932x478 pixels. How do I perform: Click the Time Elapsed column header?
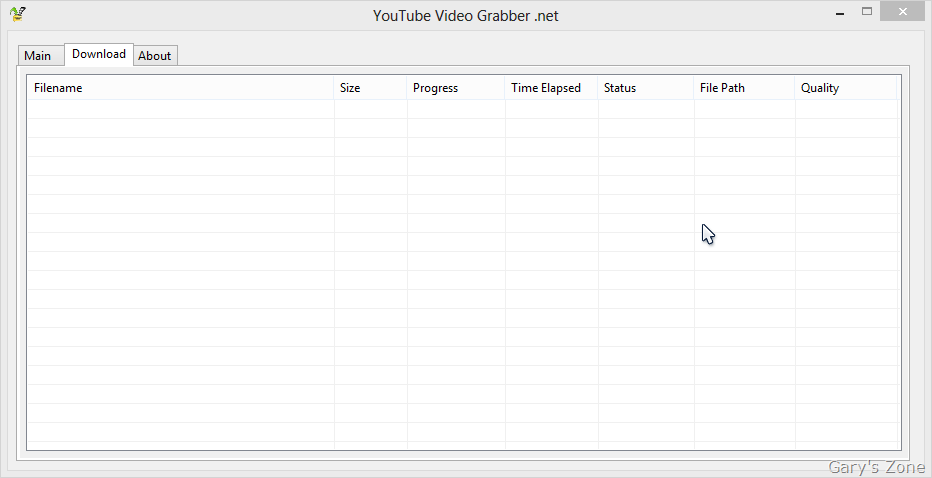coord(552,88)
